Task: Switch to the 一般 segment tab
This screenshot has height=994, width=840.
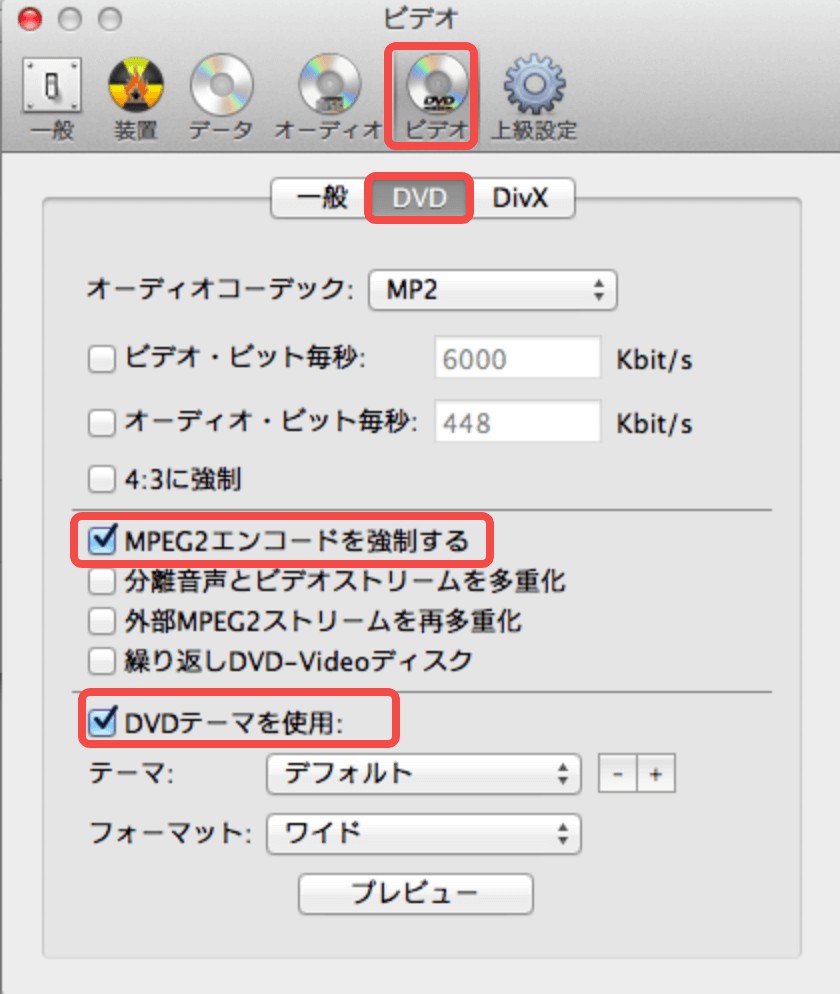Action: (x=321, y=198)
